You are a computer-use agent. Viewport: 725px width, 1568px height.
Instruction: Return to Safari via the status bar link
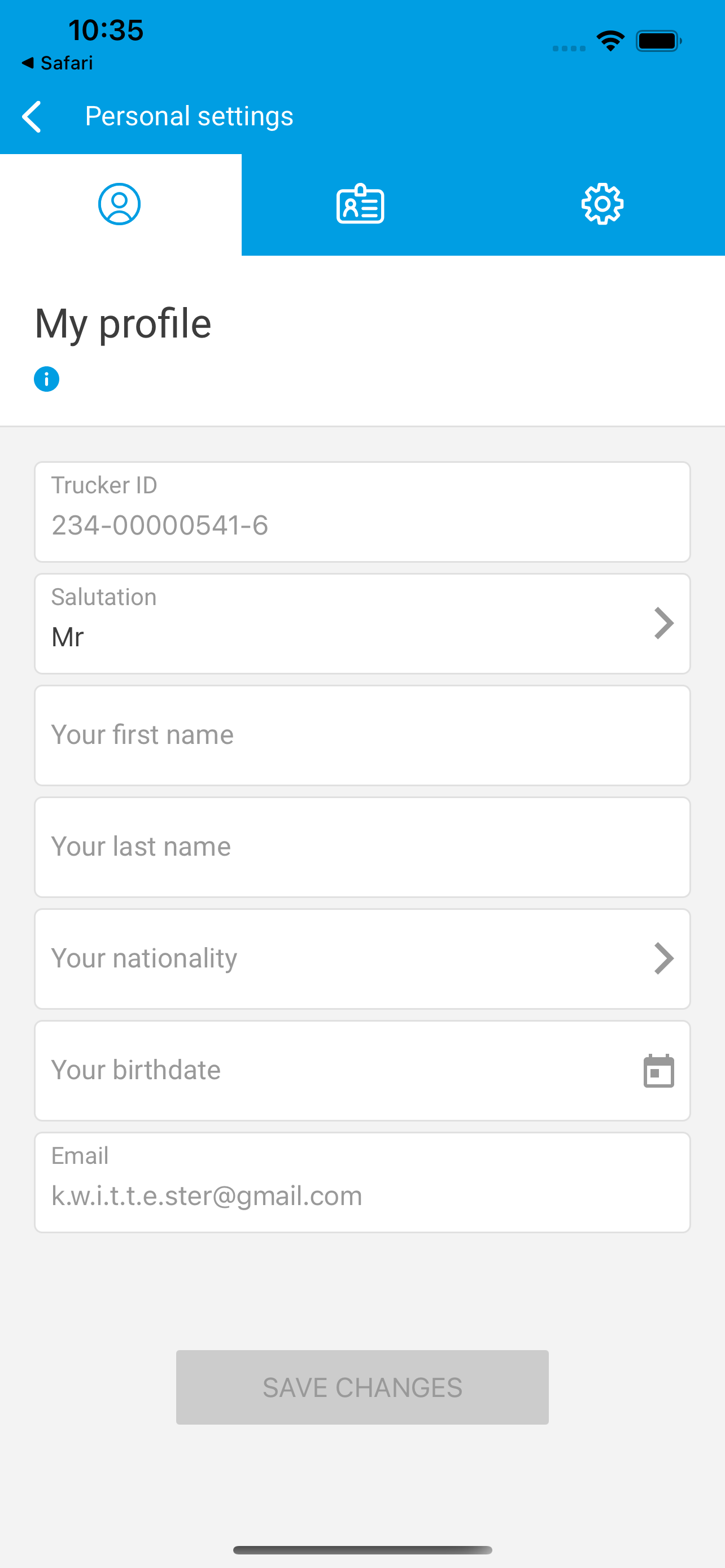(58, 63)
